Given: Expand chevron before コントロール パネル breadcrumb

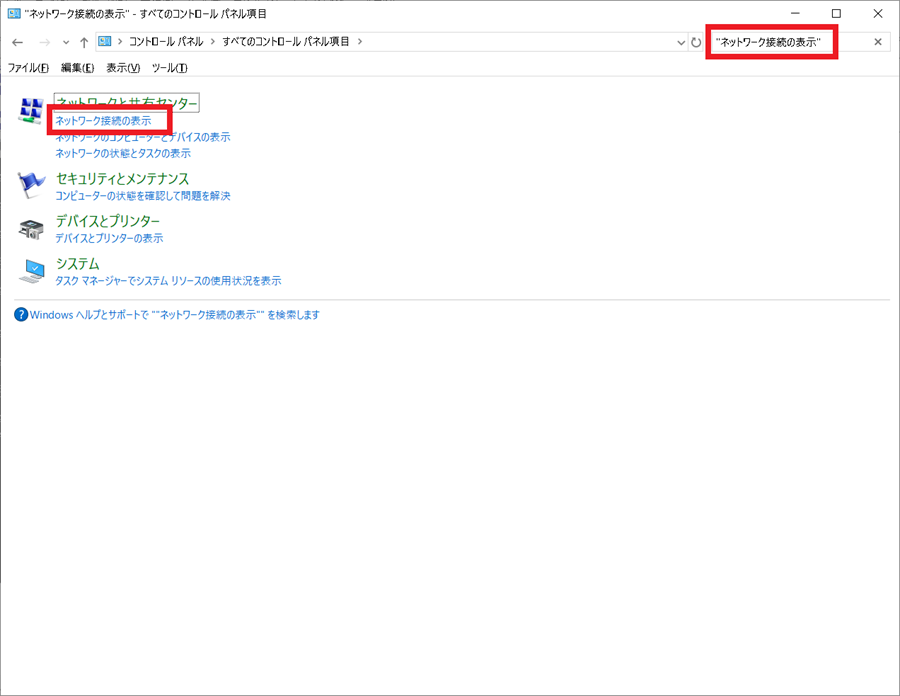Looking at the screenshot, I should click(120, 41).
